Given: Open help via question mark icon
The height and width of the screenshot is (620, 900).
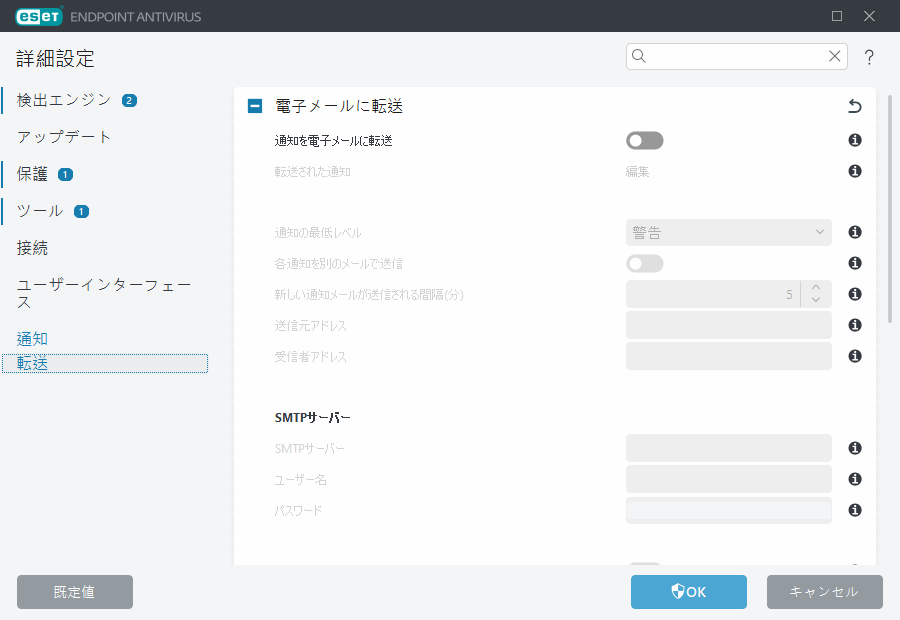Looking at the screenshot, I should click(869, 57).
